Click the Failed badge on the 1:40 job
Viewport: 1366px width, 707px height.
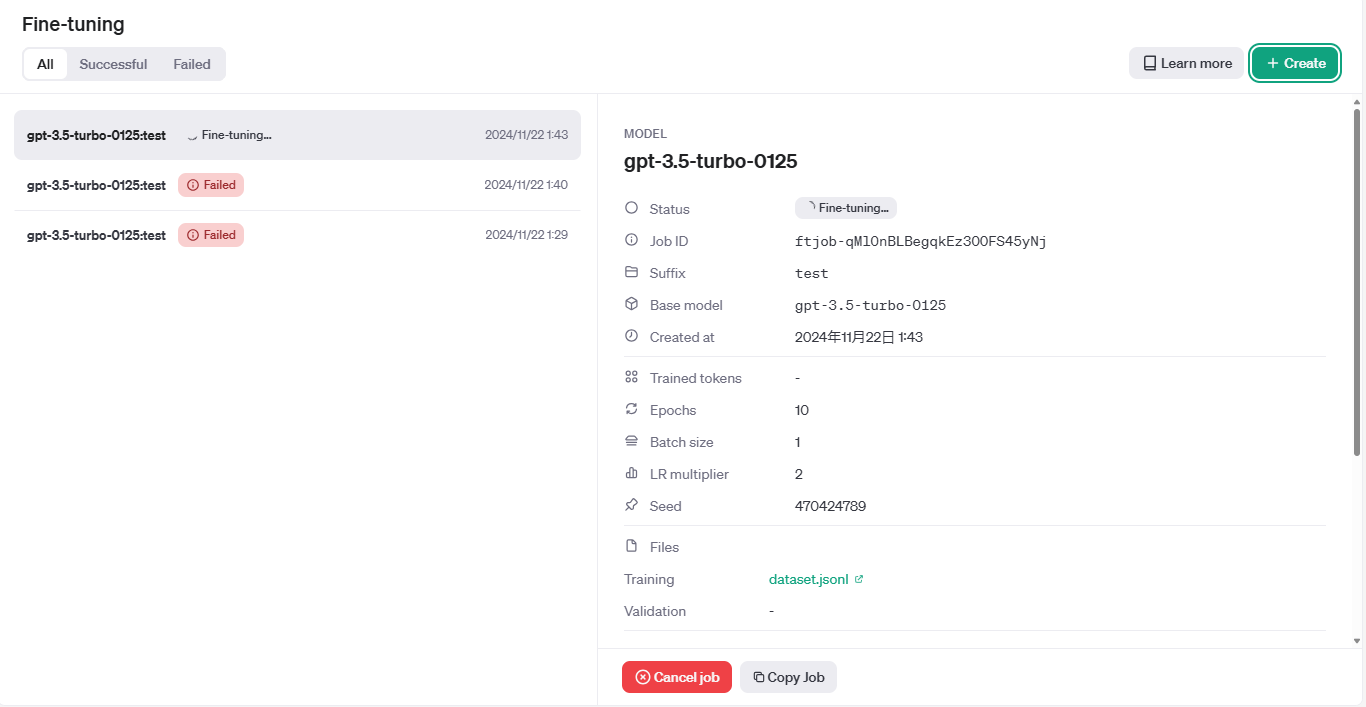[x=211, y=185]
